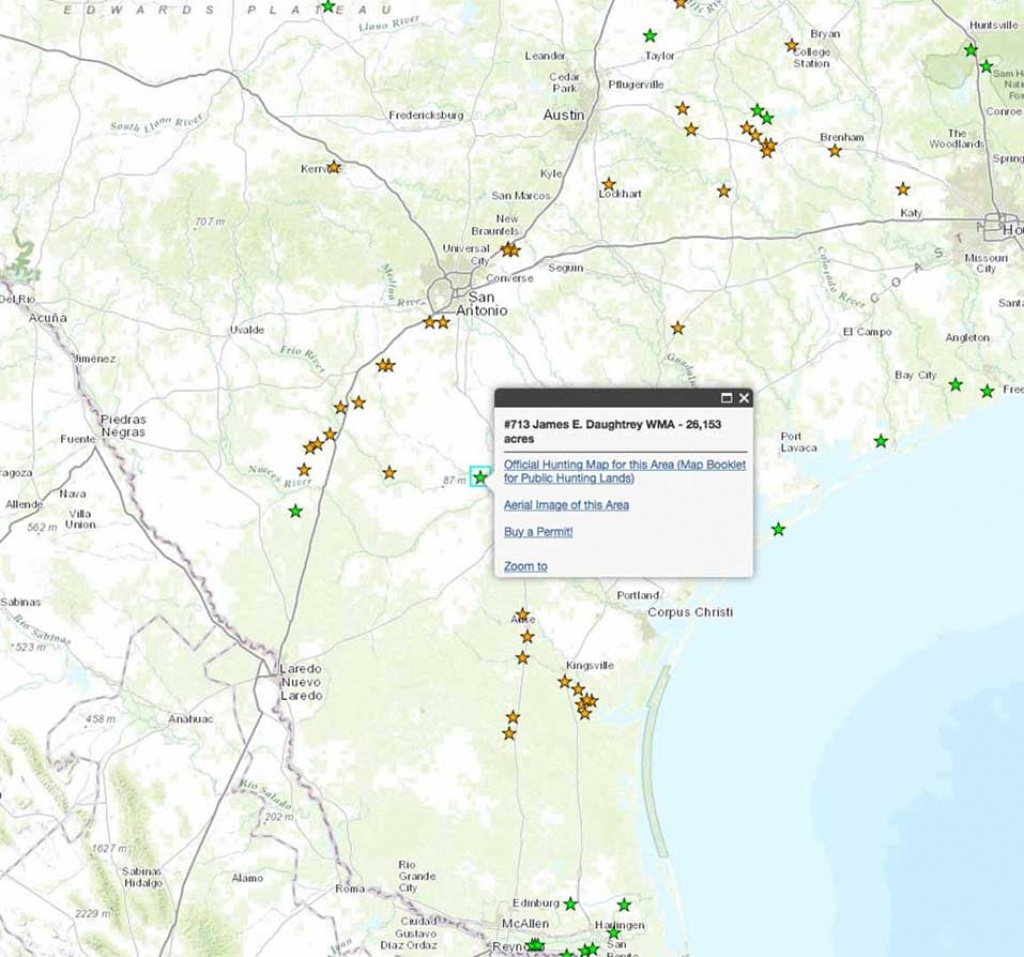Click the Buy a Permit! link
The image size is (1024, 957).
[x=538, y=532]
